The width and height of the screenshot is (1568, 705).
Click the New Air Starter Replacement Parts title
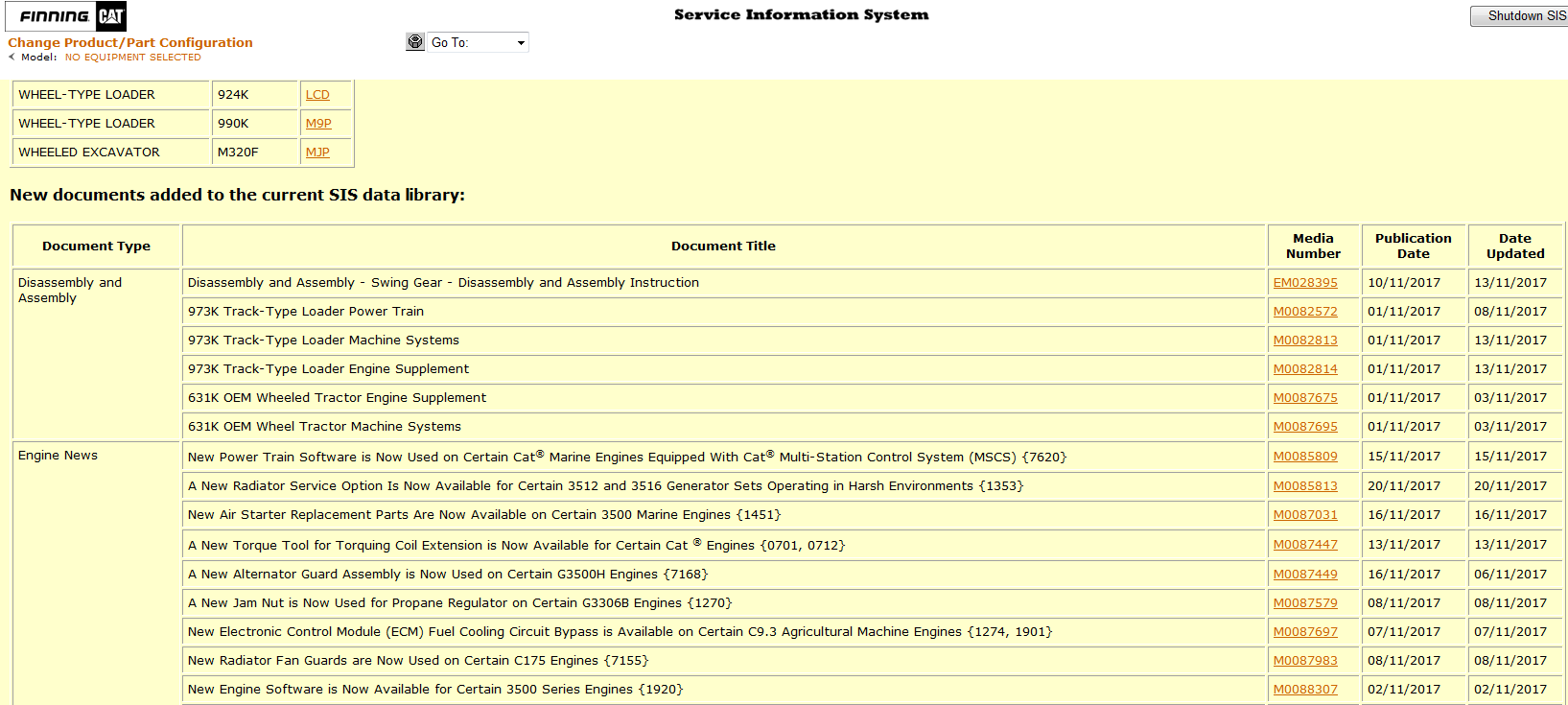click(x=484, y=515)
